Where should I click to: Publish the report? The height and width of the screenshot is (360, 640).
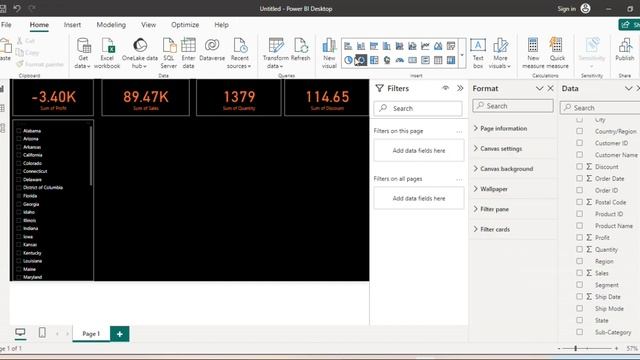click(625, 50)
